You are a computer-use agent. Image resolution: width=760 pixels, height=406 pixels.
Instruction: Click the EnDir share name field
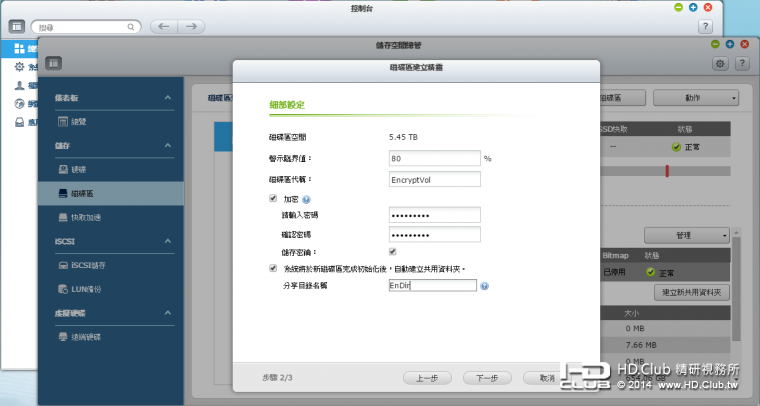tap(432, 285)
